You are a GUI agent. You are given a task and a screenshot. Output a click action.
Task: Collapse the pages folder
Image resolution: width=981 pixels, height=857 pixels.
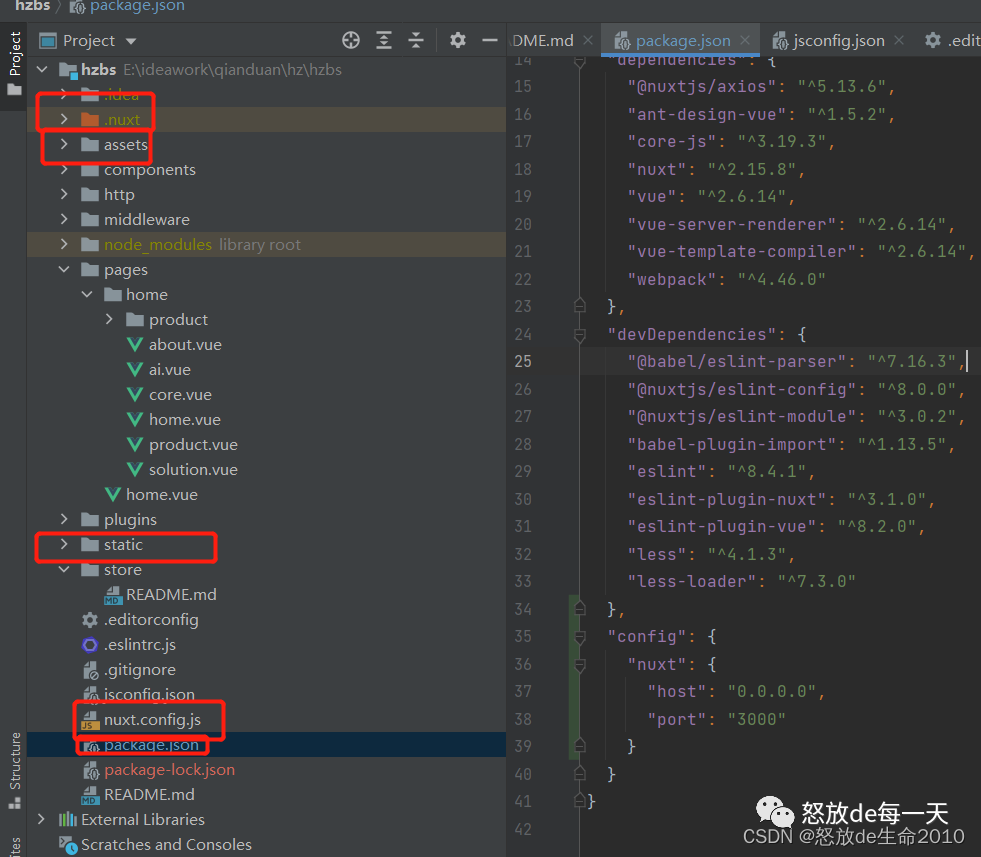click(64, 270)
